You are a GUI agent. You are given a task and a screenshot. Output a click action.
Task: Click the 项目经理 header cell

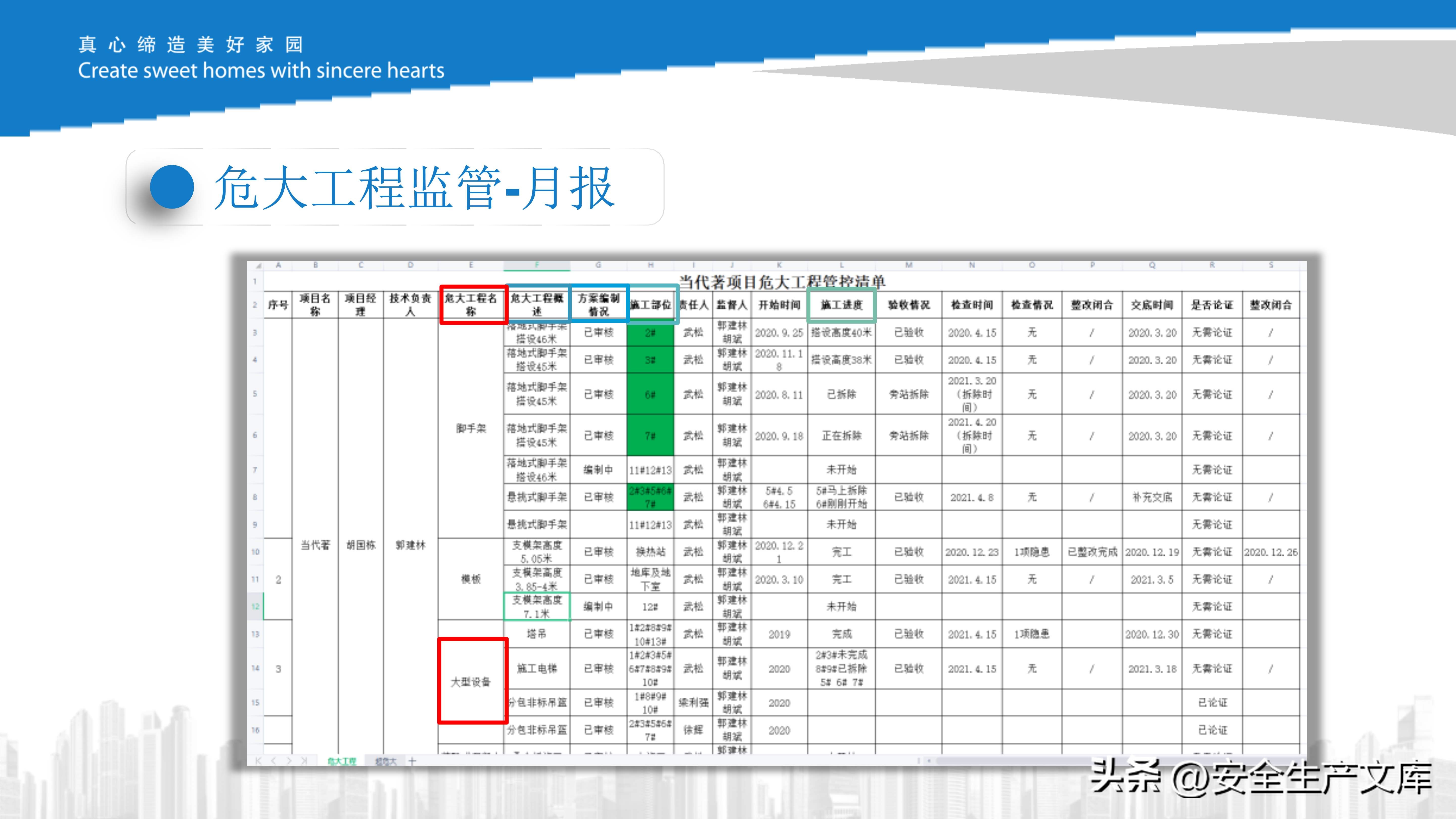[361, 305]
